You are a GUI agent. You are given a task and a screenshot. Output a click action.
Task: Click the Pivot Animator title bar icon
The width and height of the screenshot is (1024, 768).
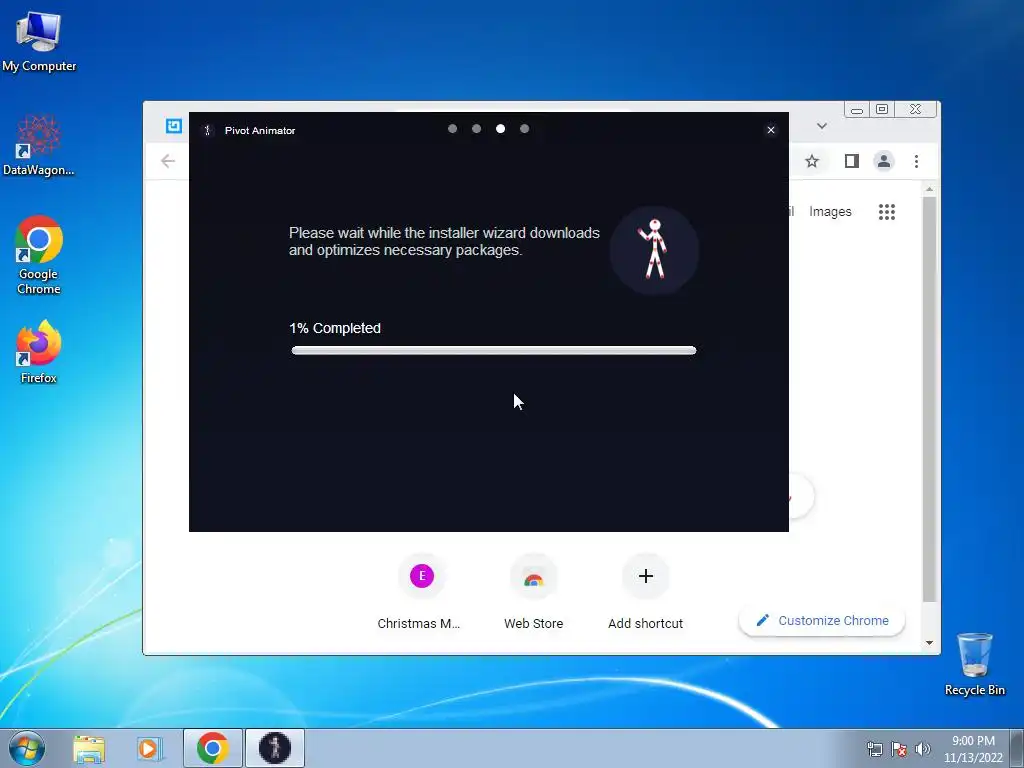coord(207,131)
